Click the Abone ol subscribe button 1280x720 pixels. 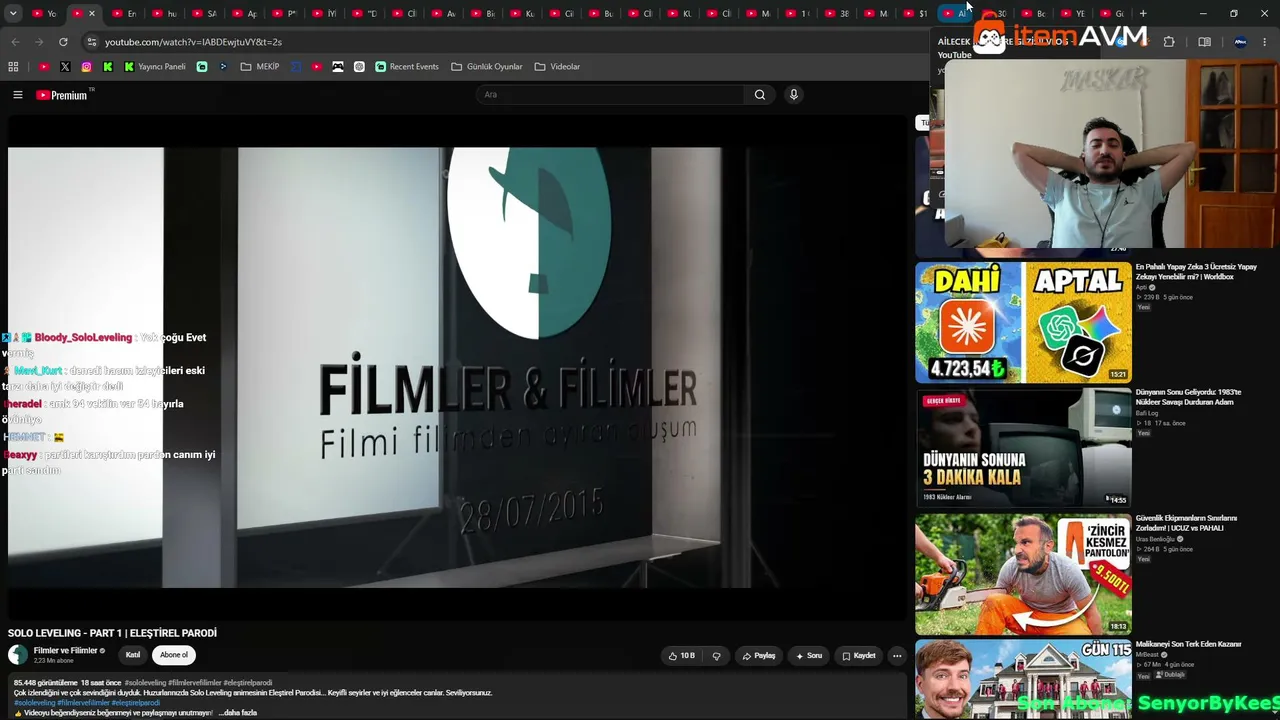pos(174,655)
